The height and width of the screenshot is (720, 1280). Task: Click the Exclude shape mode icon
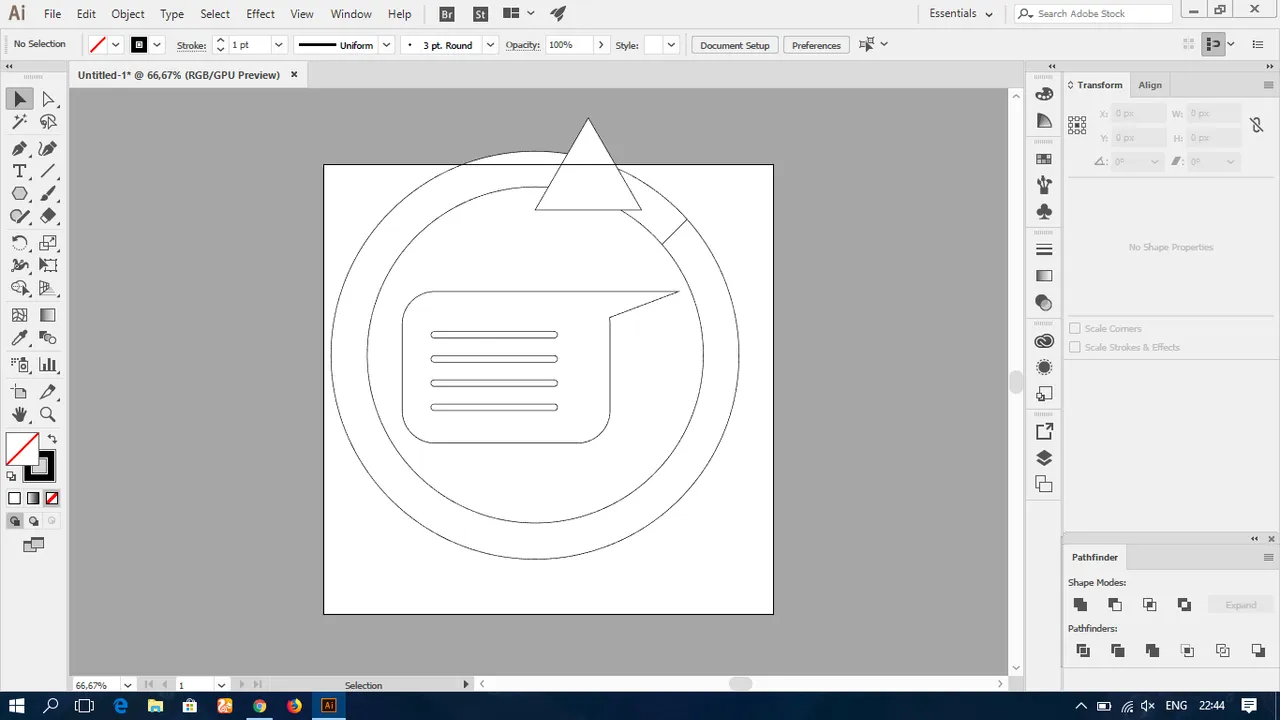1185,604
